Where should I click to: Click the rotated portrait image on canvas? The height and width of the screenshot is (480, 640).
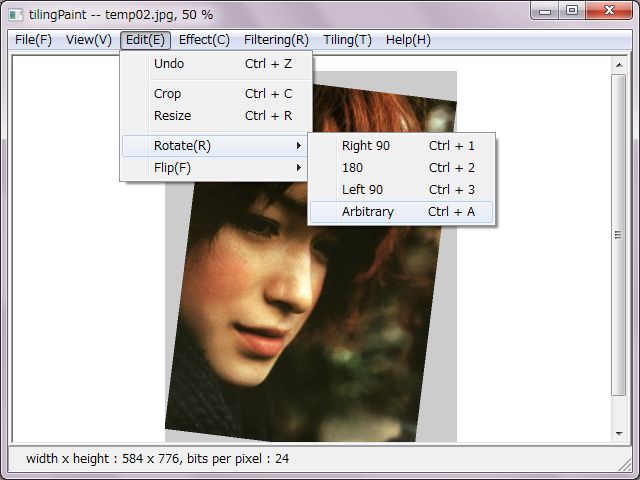[310, 310]
